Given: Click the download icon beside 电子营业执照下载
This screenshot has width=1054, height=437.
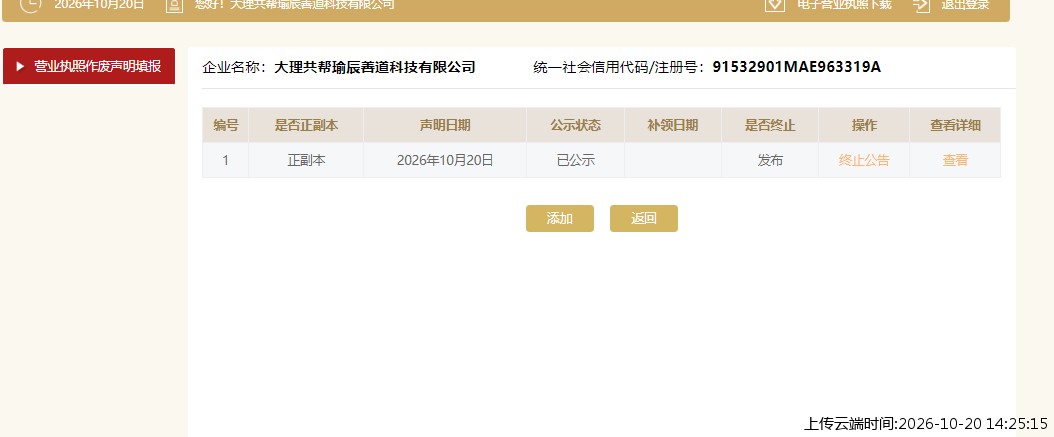Looking at the screenshot, I should 775,5.
